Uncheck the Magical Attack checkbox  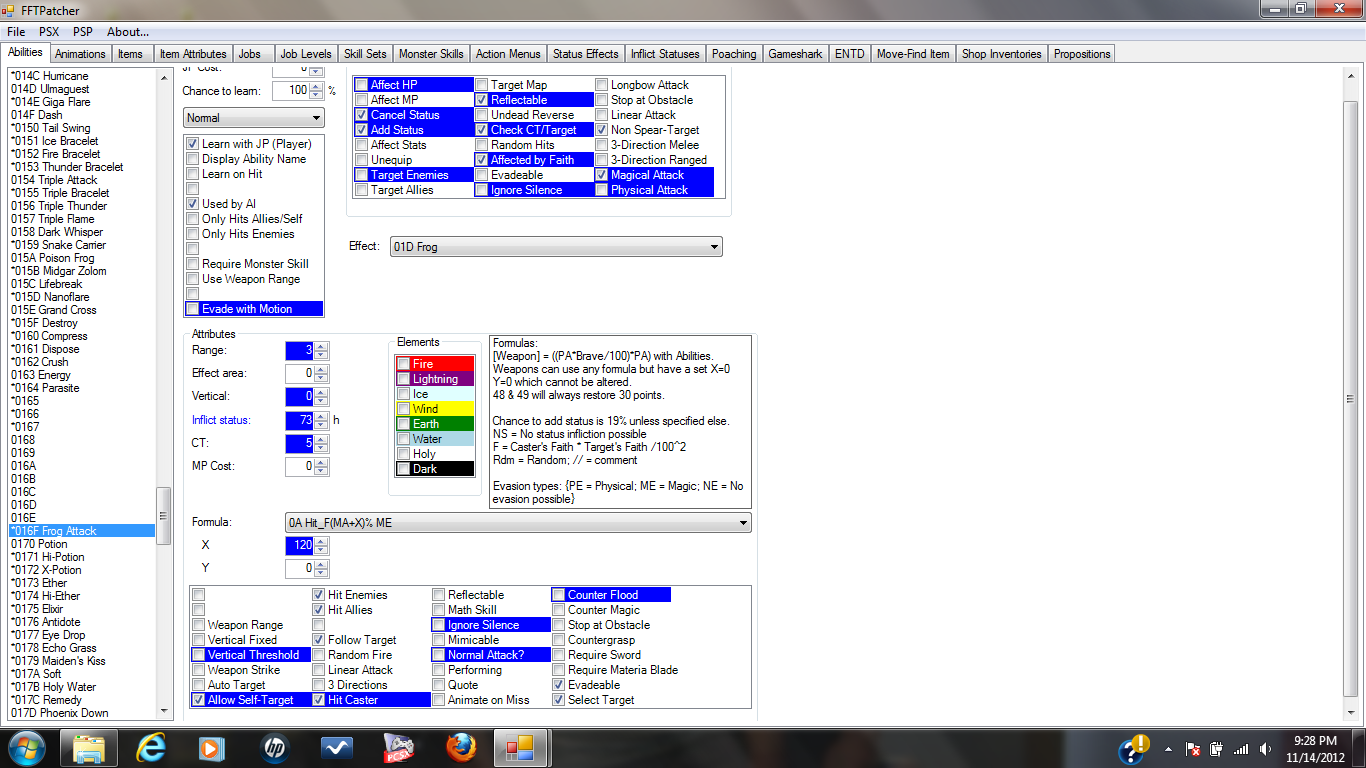pos(601,175)
